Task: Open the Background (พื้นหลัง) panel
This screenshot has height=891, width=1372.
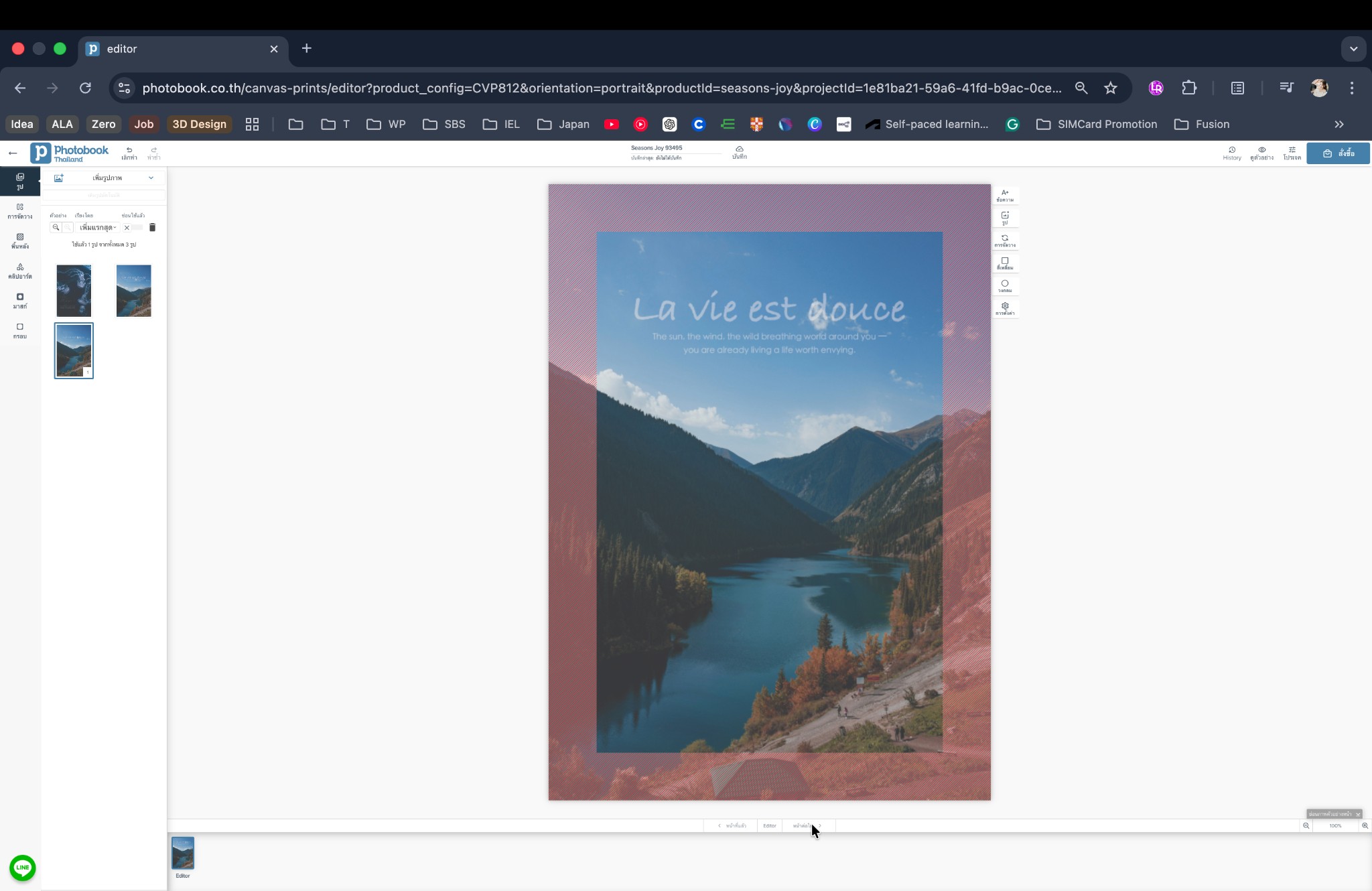Action: coord(20,241)
